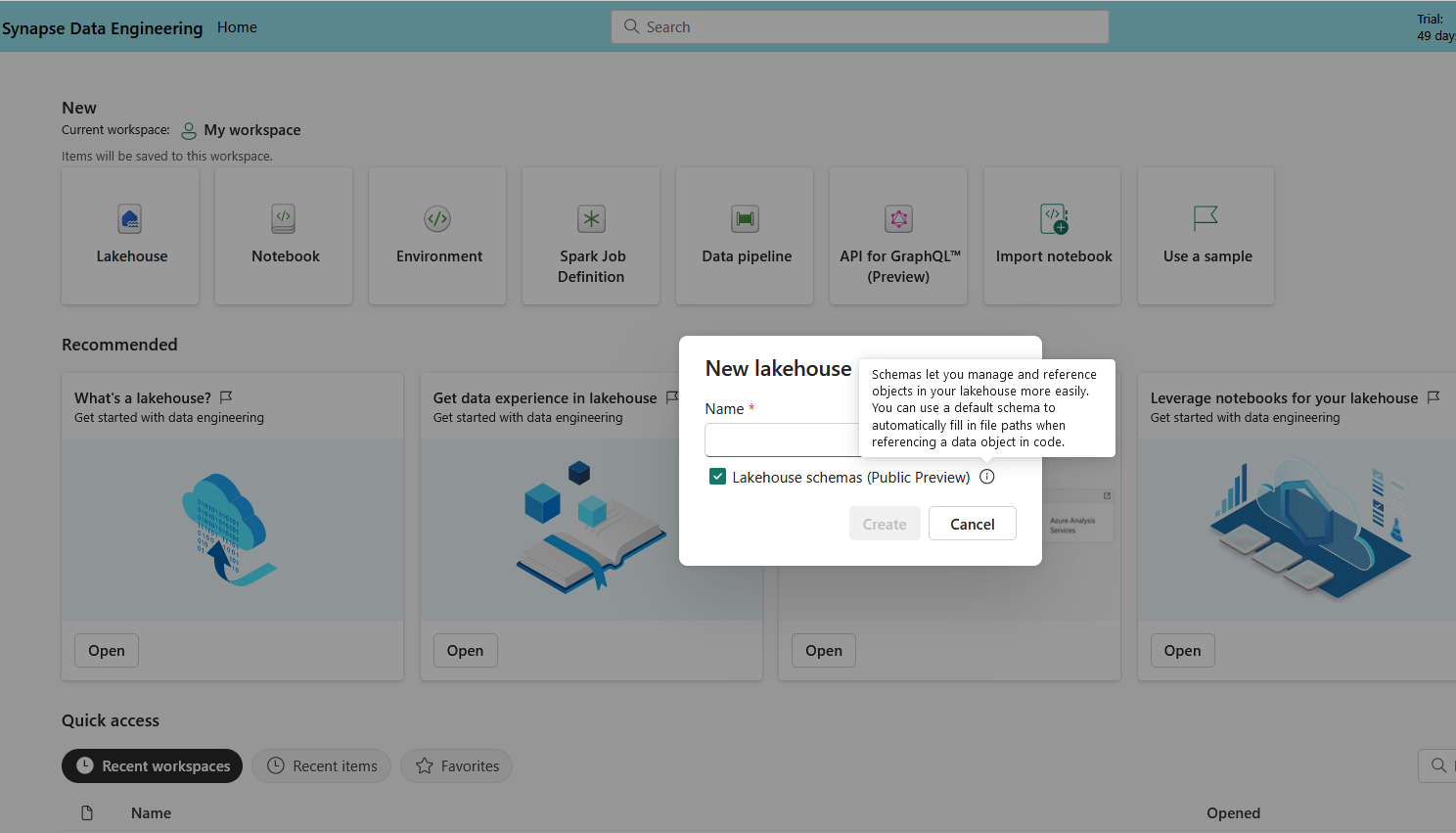The height and width of the screenshot is (833, 1456).
Task: Click the Name input field in the dialog
Action: click(783, 440)
